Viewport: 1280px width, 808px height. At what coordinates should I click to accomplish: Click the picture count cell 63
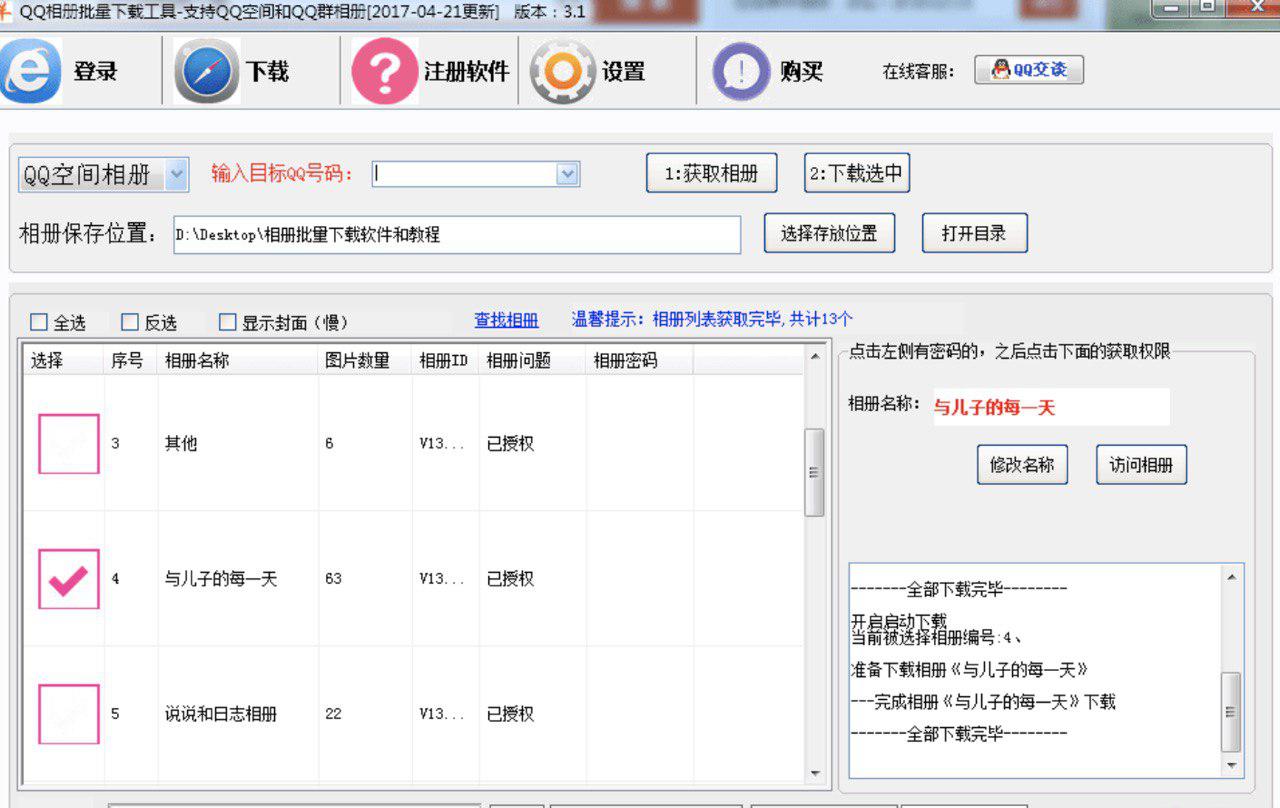point(333,578)
